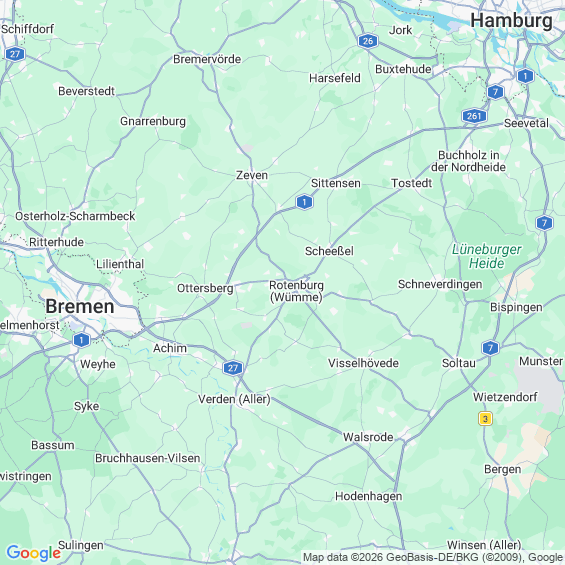Click the A27 shield near Schiffdorf
Viewport: 565px width, 565px height.
(x=15, y=54)
